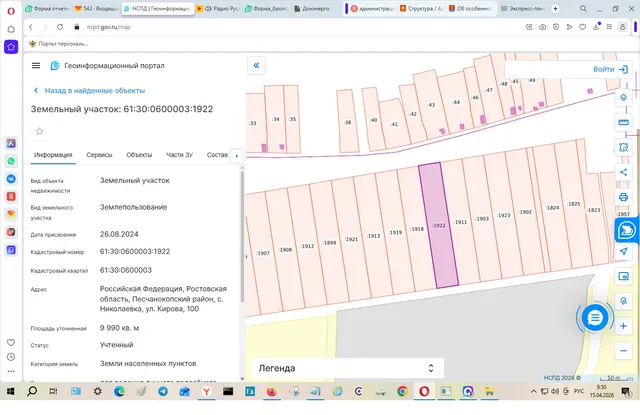Expand the Легенда panel
Screen dimensions: 640x415
(x=347, y=368)
